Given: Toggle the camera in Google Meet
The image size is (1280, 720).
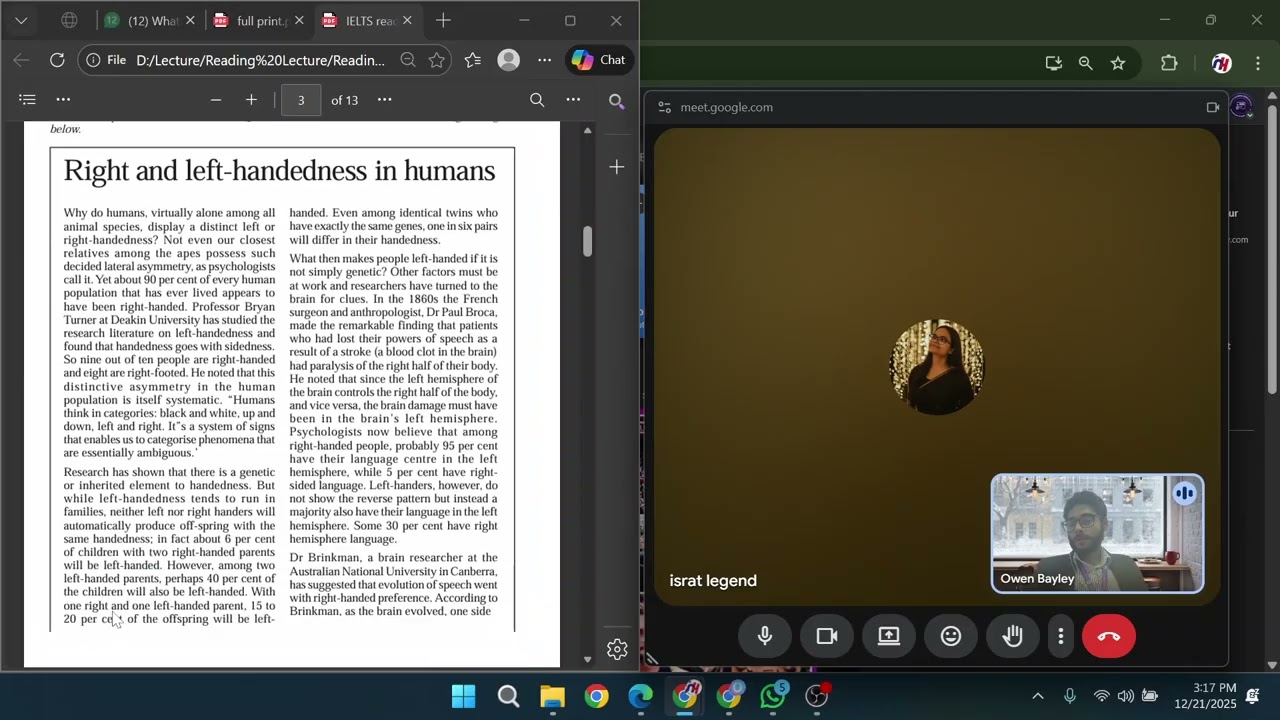Looking at the screenshot, I should point(827,636).
